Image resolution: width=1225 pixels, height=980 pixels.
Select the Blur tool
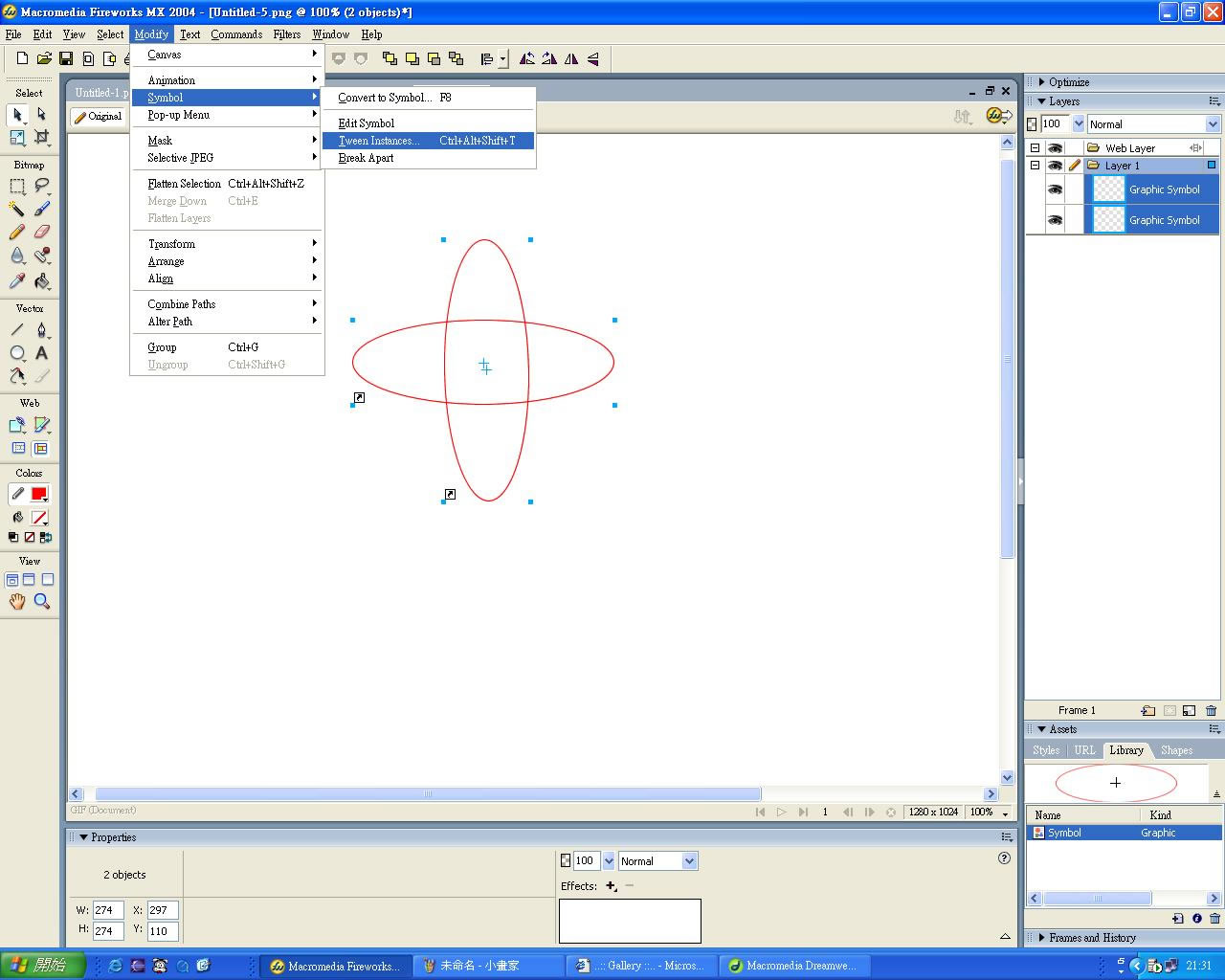17,256
